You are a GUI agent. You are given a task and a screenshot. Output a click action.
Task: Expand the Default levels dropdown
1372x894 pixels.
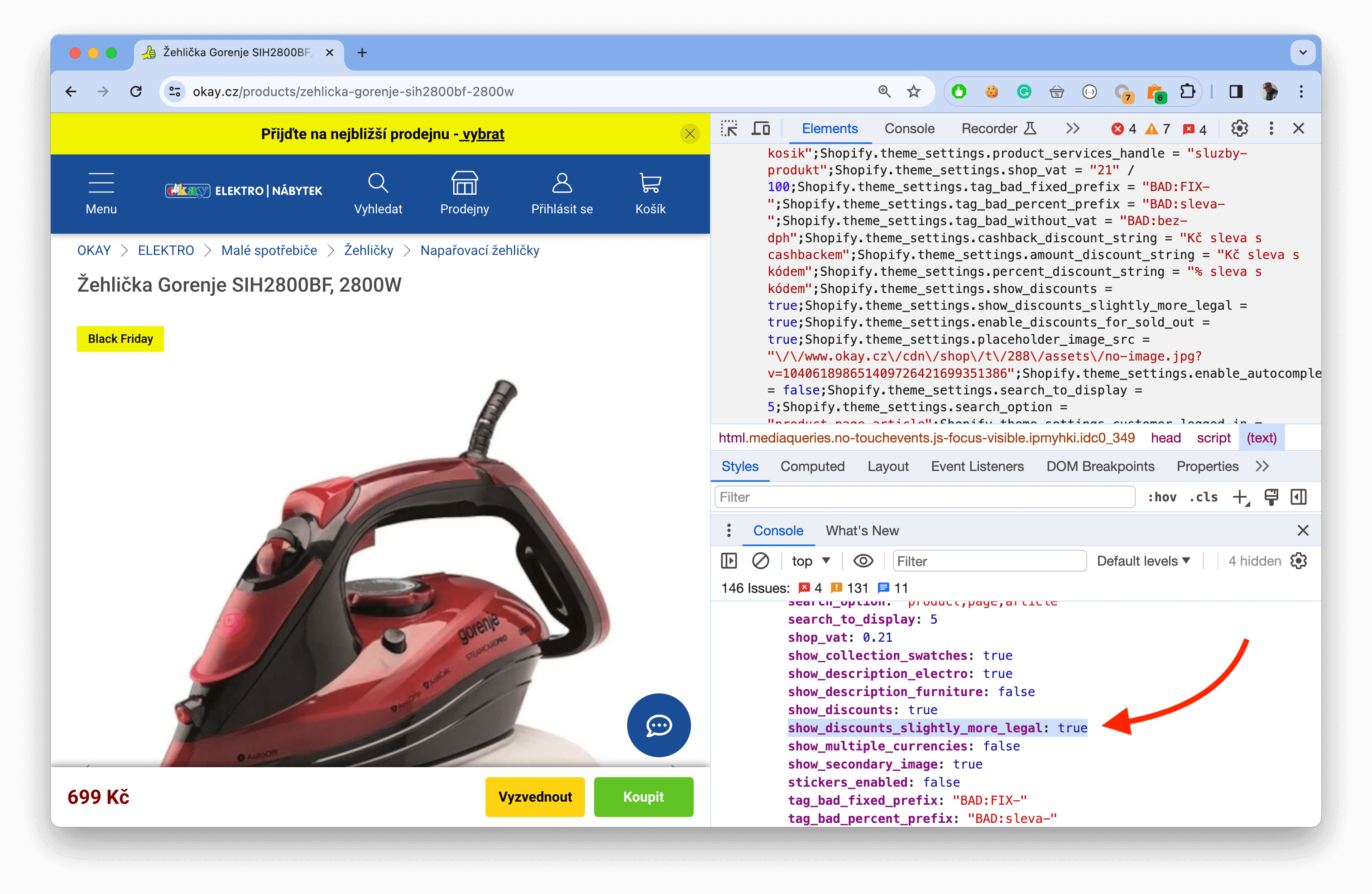coord(1143,561)
